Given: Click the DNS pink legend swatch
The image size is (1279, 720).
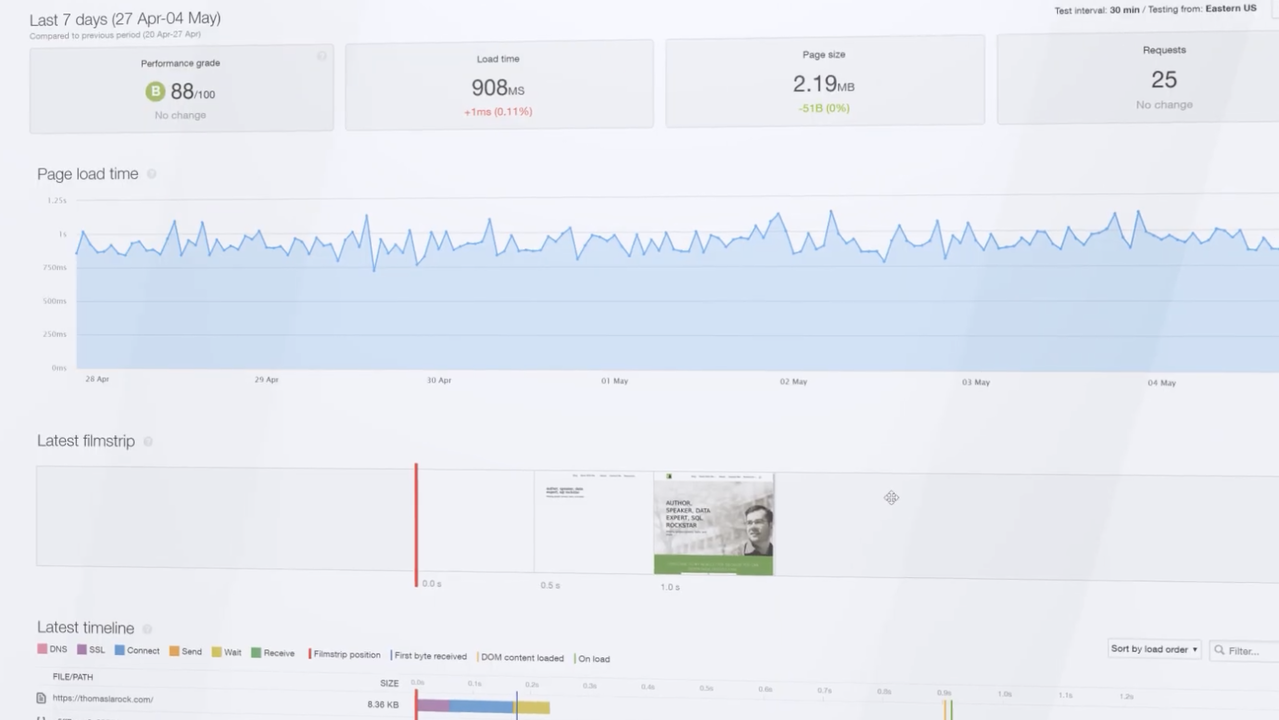Looking at the screenshot, I should [x=43, y=649].
